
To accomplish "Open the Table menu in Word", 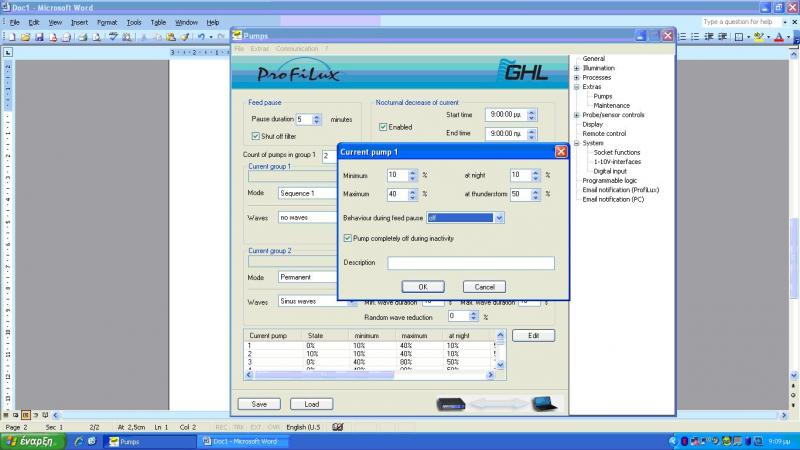I will pyautogui.click(x=158, y=22).
